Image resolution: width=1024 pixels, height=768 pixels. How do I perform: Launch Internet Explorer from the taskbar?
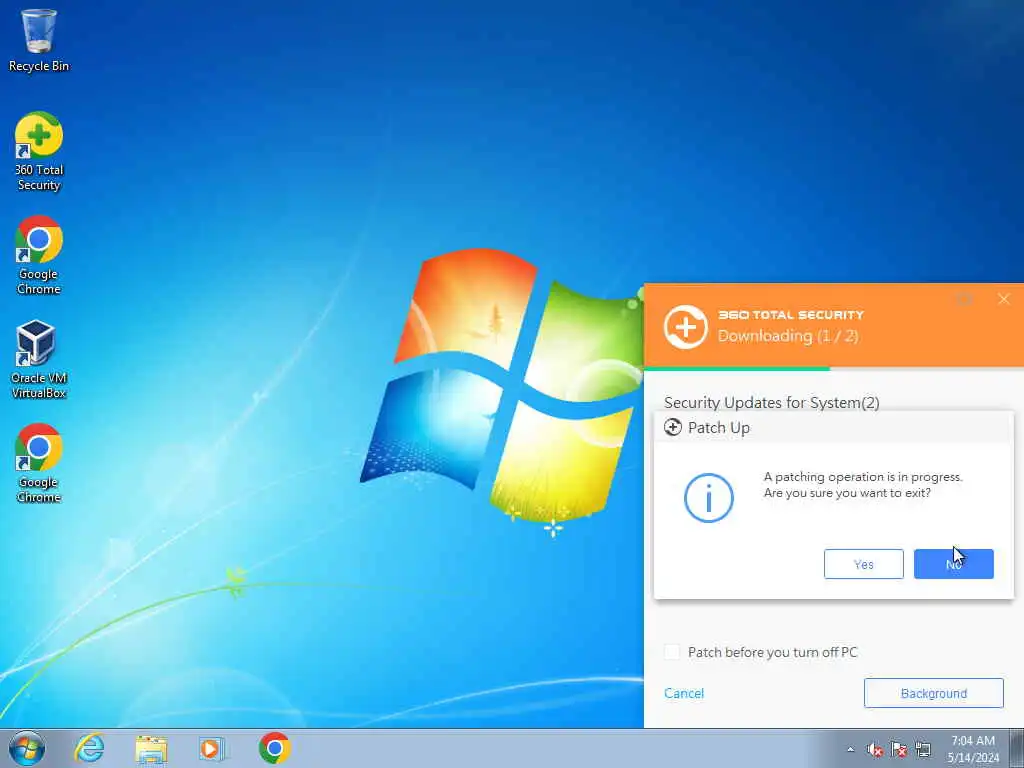89,748
